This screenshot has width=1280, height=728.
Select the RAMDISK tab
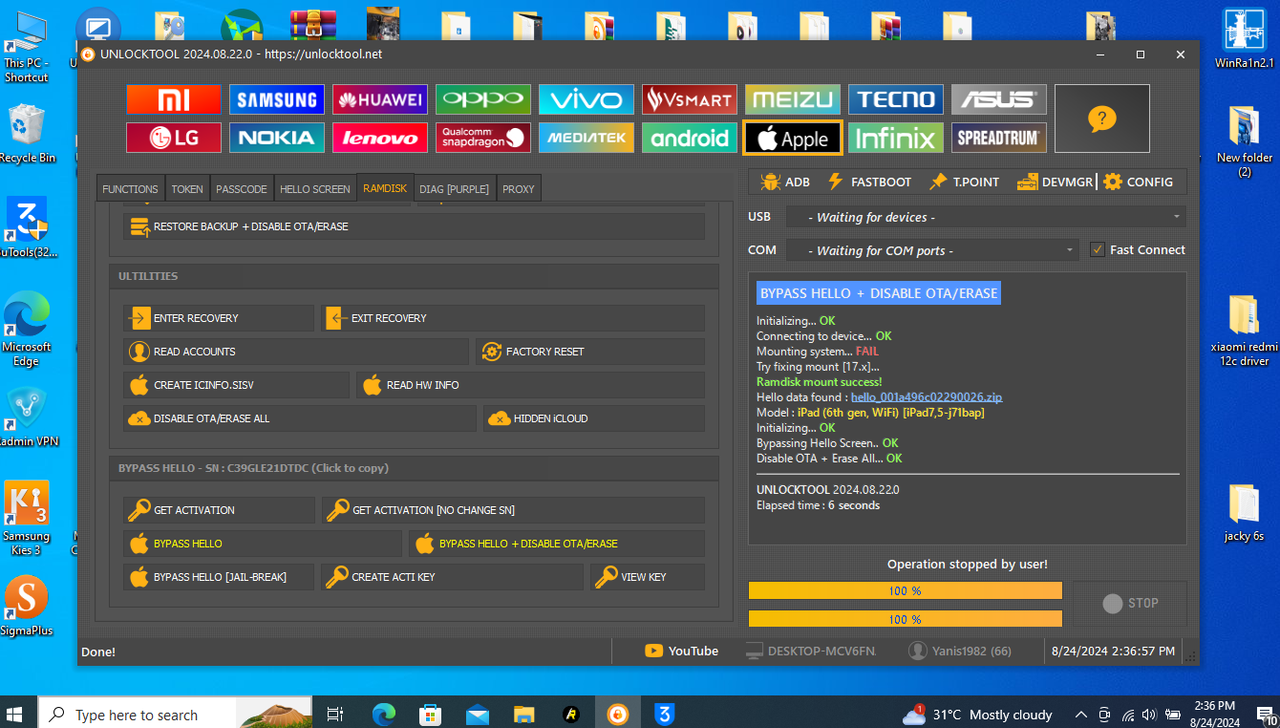385,188
